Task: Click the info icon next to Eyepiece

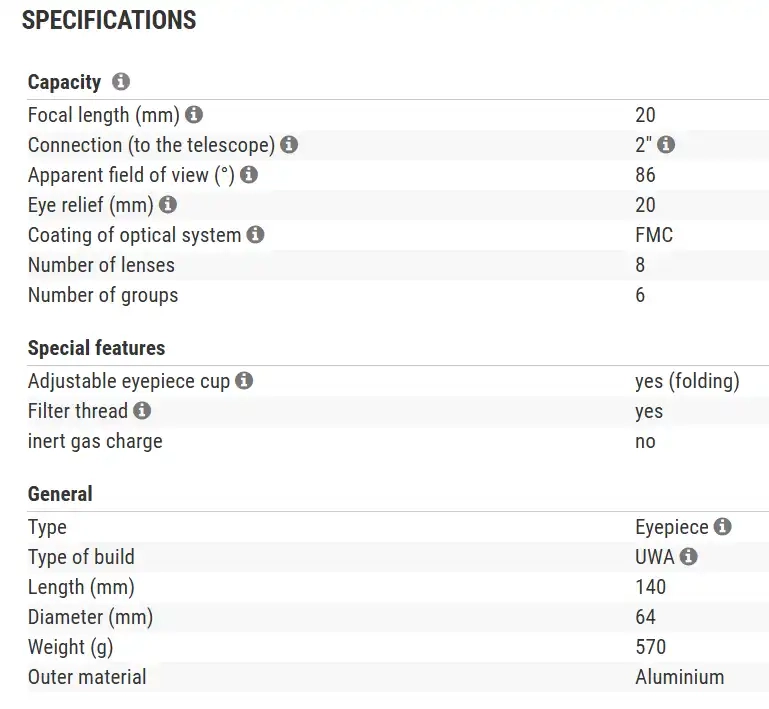Action: (x=723, y=527)
